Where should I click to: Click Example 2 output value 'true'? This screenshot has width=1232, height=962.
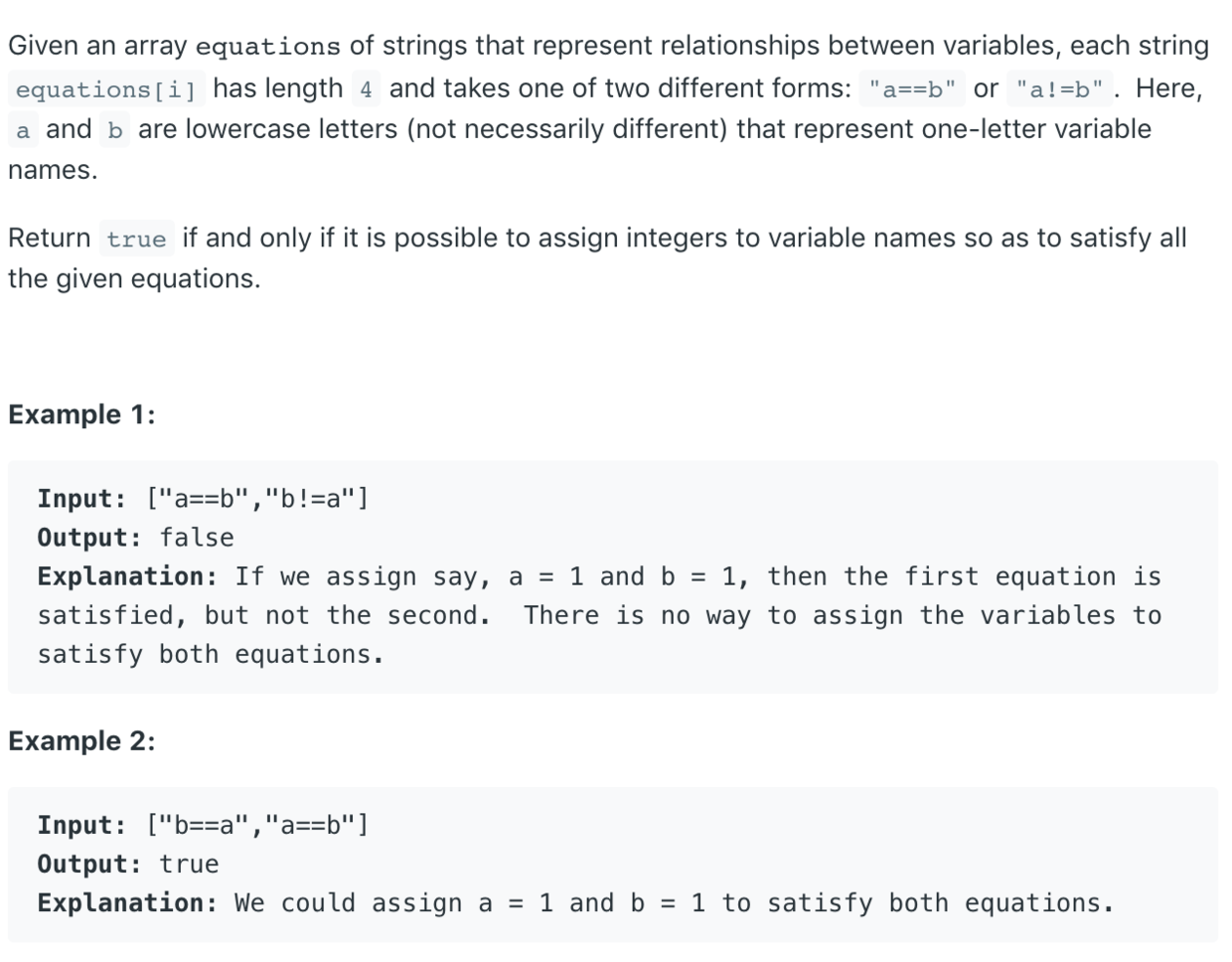tap(189, 864)
